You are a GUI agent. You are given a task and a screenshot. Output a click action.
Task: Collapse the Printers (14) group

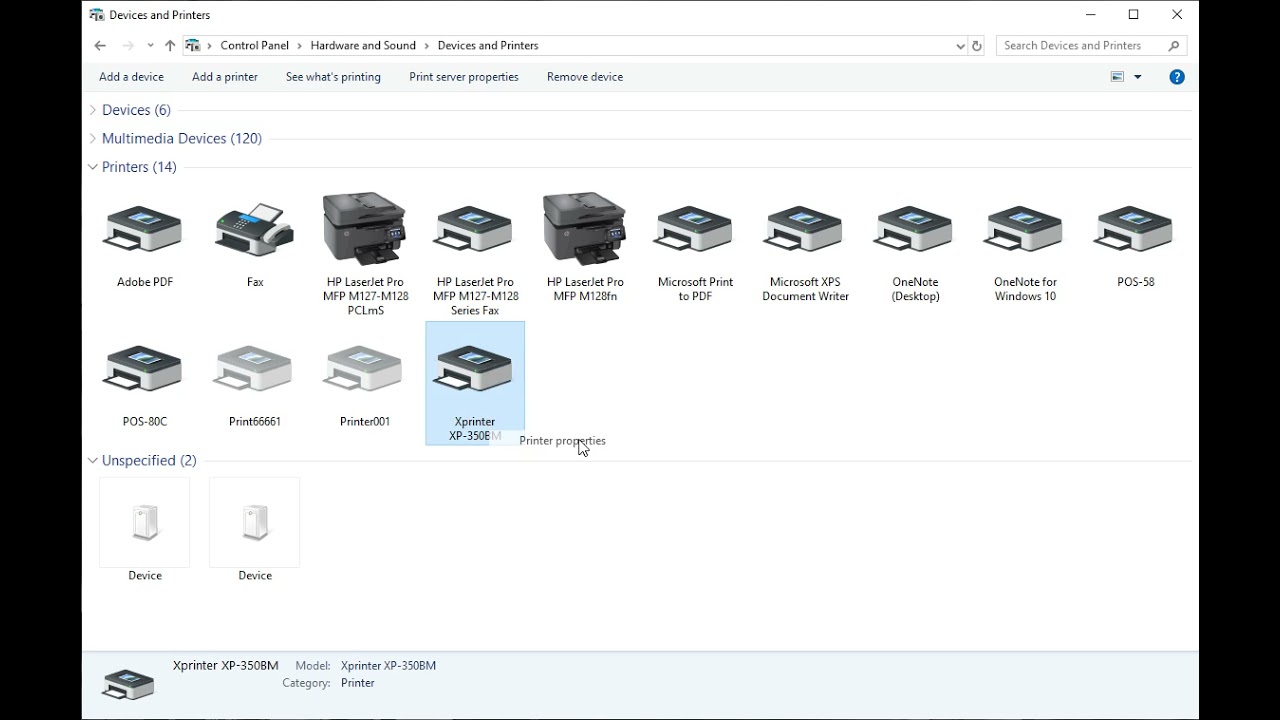93,167
